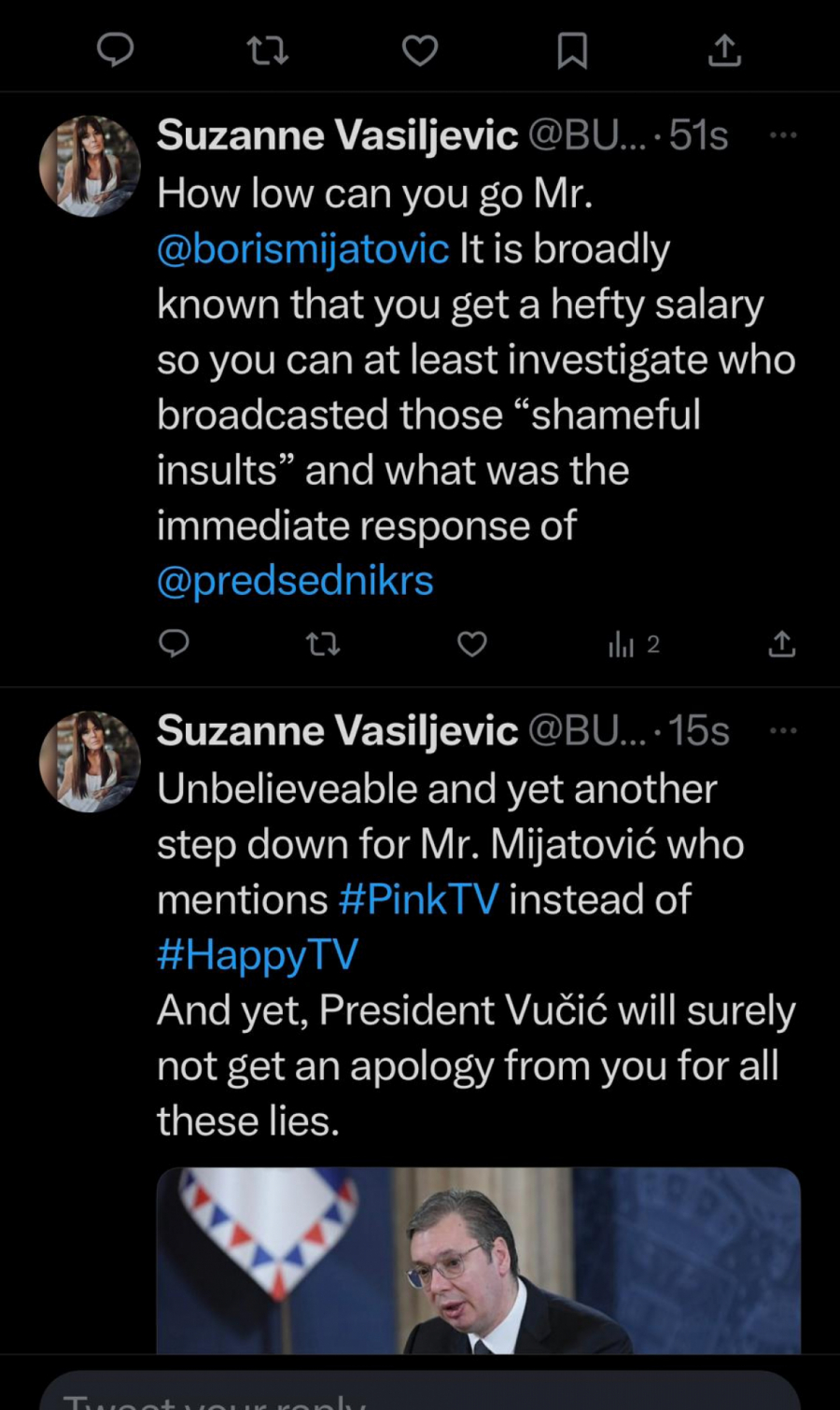Reply to the main tweet at top
840x1410 pixels.
(116, 49)
